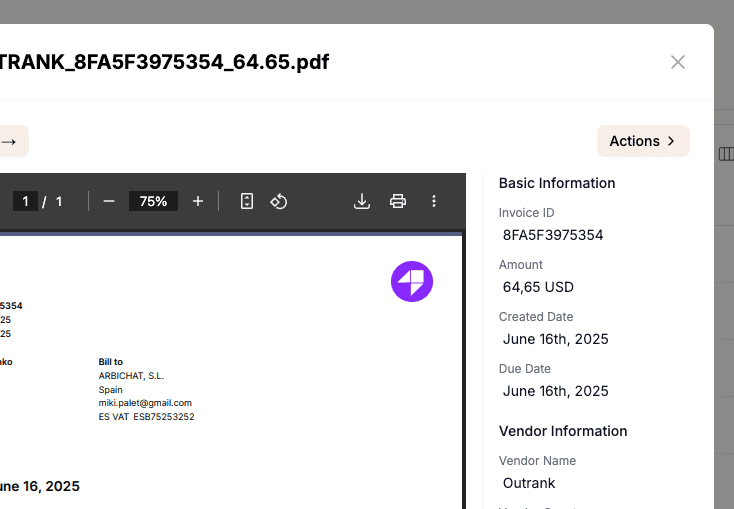Open PDF viewer more options menu
The width and height of the screenshot is (734, 509).
[434, 201]
